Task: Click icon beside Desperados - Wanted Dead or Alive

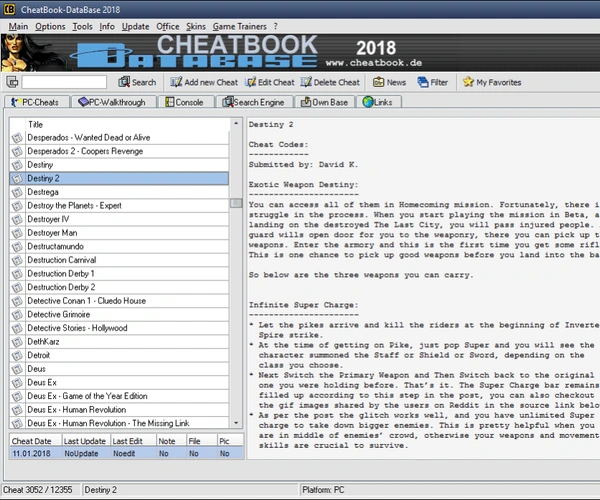Action: [x=17, y=138]
